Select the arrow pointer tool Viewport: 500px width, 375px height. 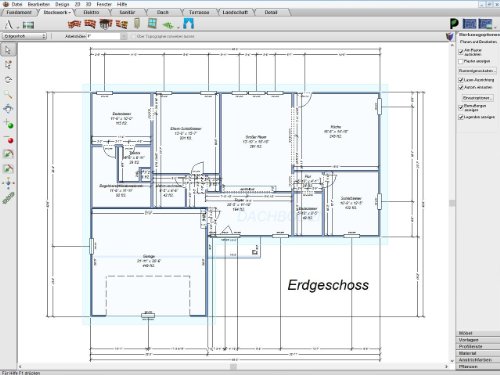point(8,50)
